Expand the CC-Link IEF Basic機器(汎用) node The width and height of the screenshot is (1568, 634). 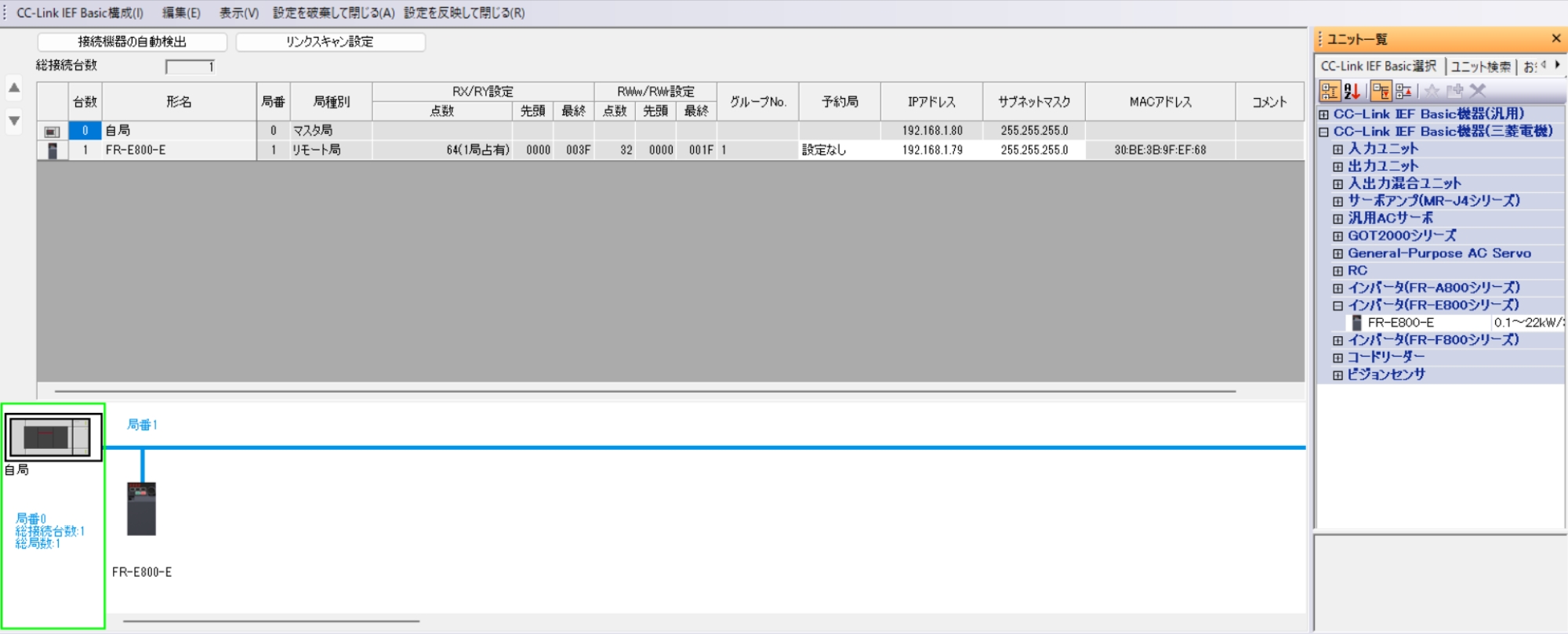1324,114
